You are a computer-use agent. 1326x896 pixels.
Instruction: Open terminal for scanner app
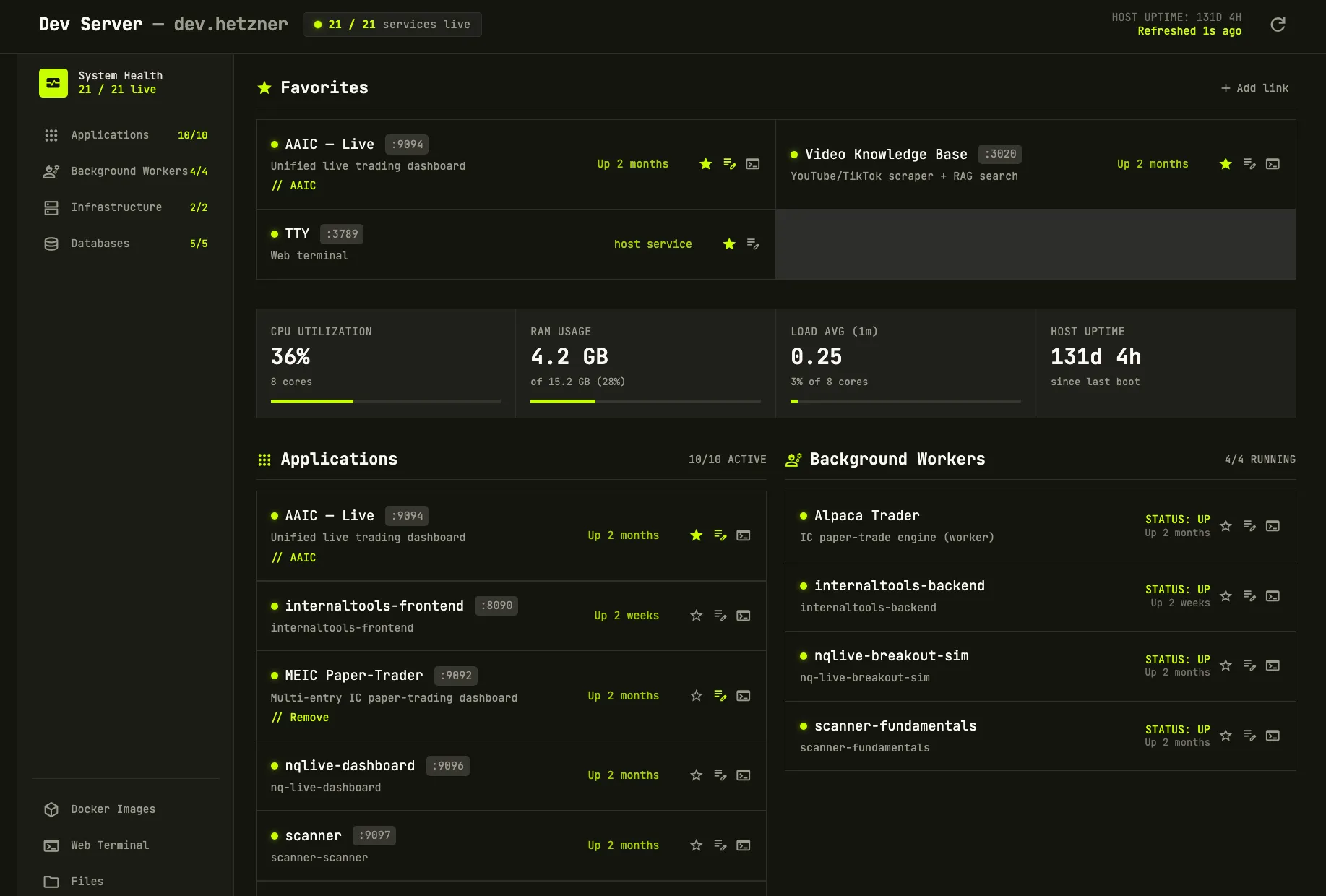point(744,845)
